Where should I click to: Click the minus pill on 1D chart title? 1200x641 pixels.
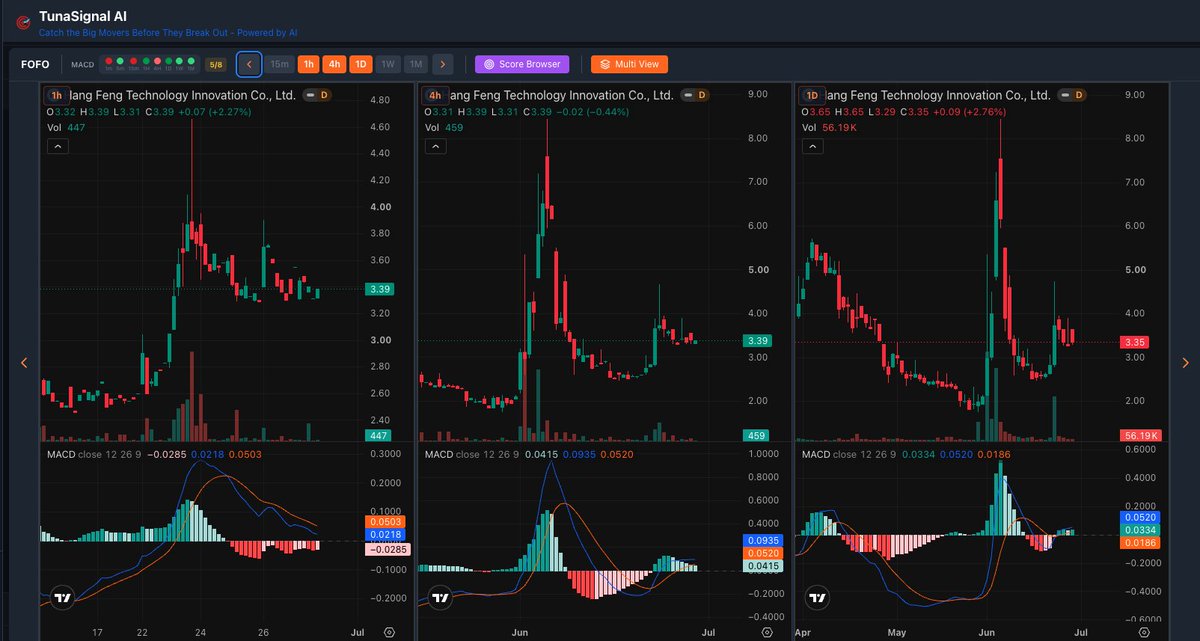[x=1064, y=95]
